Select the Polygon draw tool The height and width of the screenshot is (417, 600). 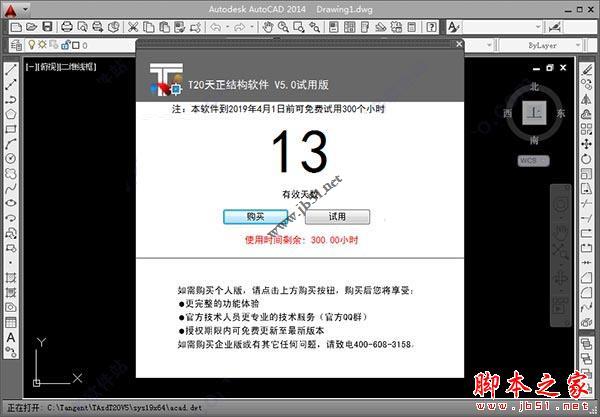pos(11,114)
